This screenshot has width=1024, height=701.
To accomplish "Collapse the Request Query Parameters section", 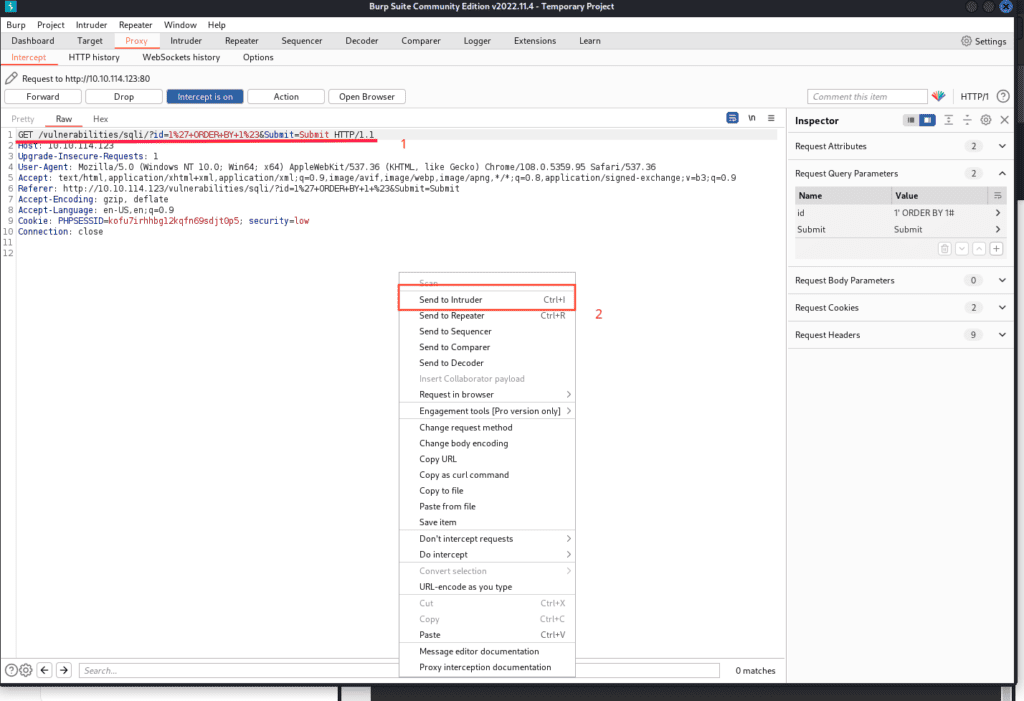I will point(1002,174).
